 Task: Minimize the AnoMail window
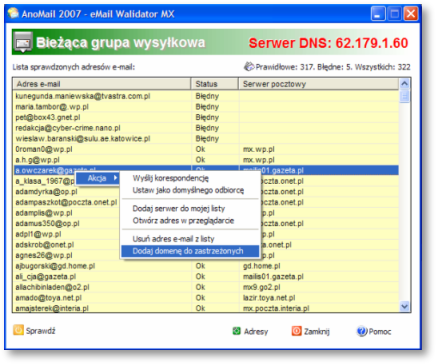(x=378, y=14)
